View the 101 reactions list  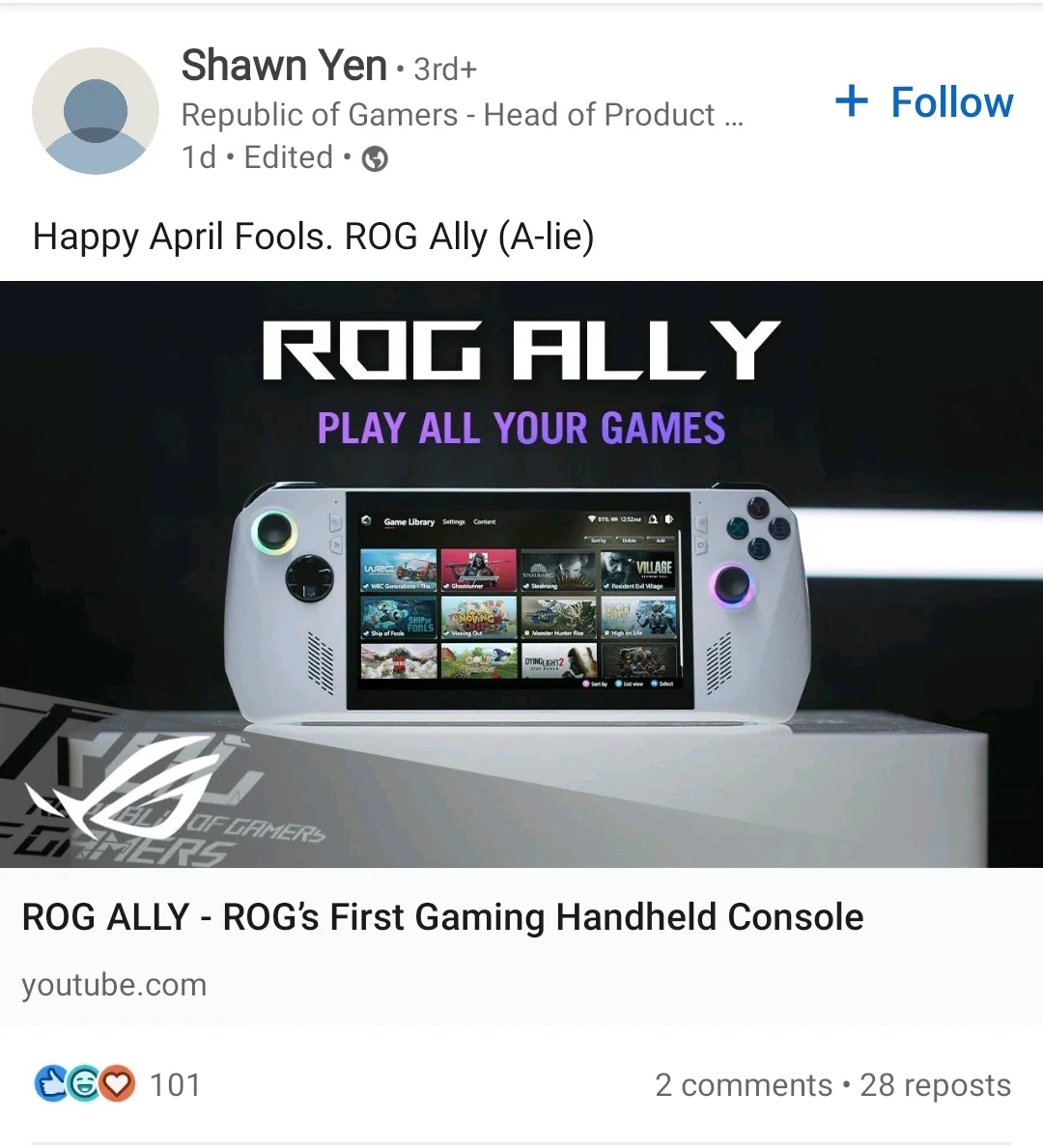pos(175,1085)
